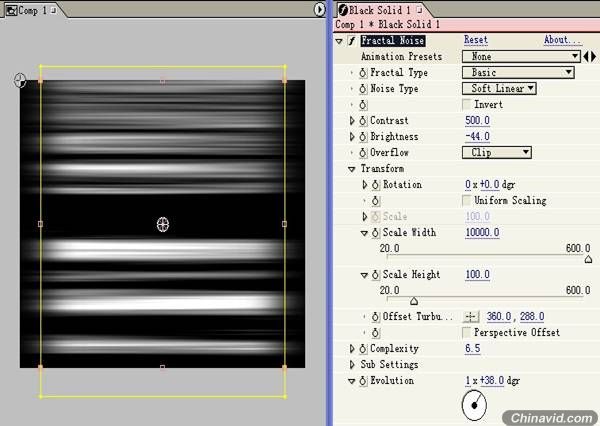Click the Scale Width slider handle
The image size is (600, 426).
tap(589, 260)
